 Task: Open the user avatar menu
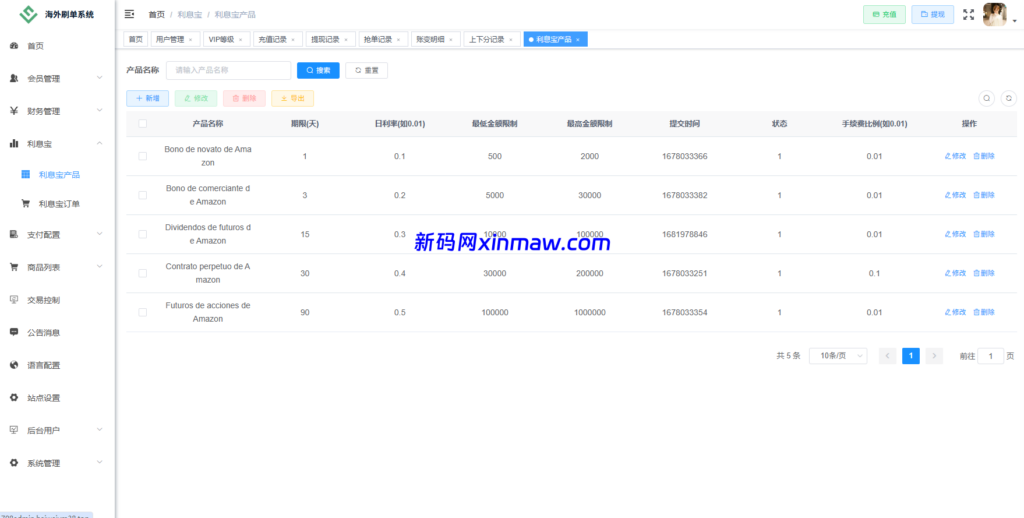pos(994,14)
